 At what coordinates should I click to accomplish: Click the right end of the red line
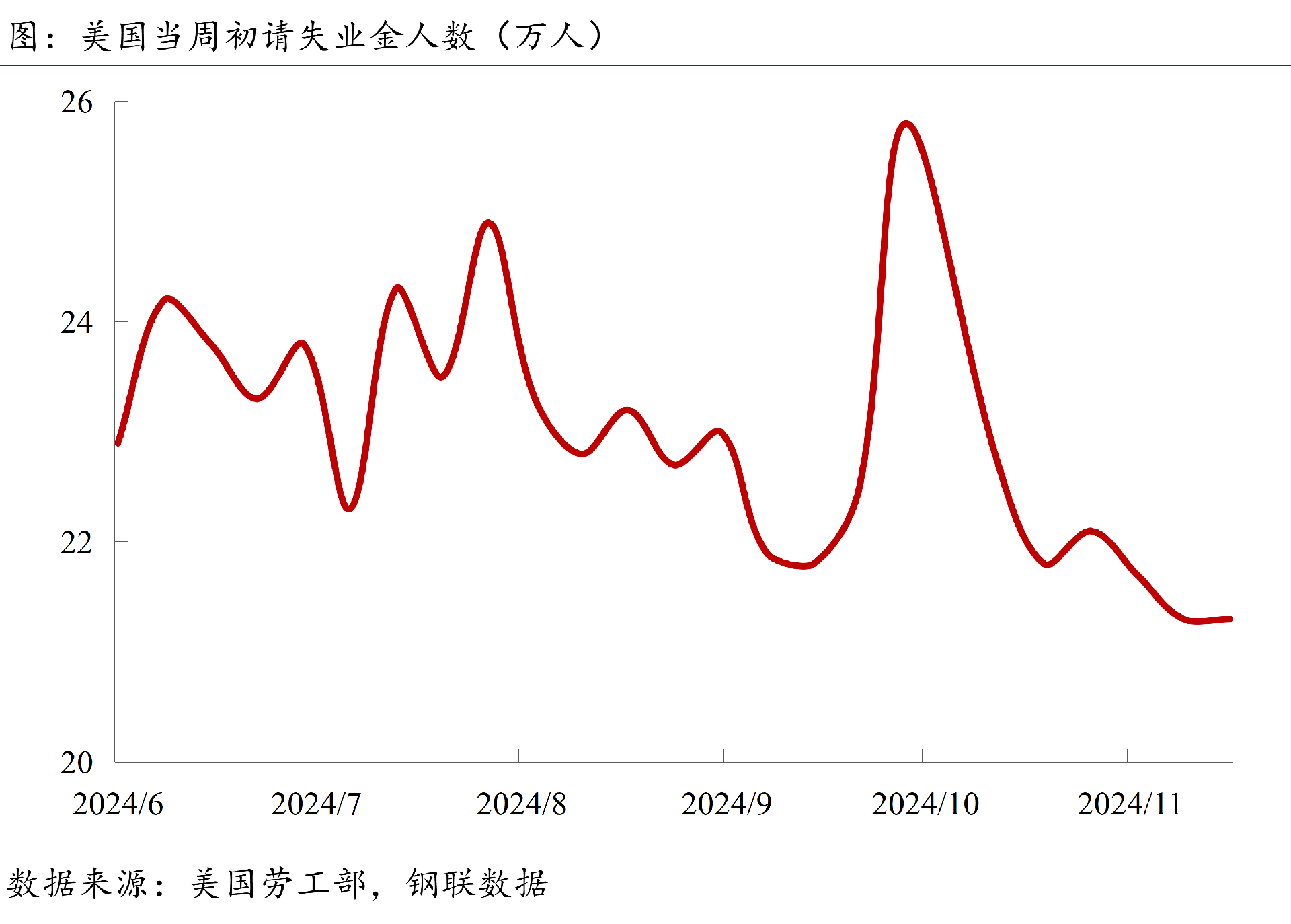point(1230,619)
